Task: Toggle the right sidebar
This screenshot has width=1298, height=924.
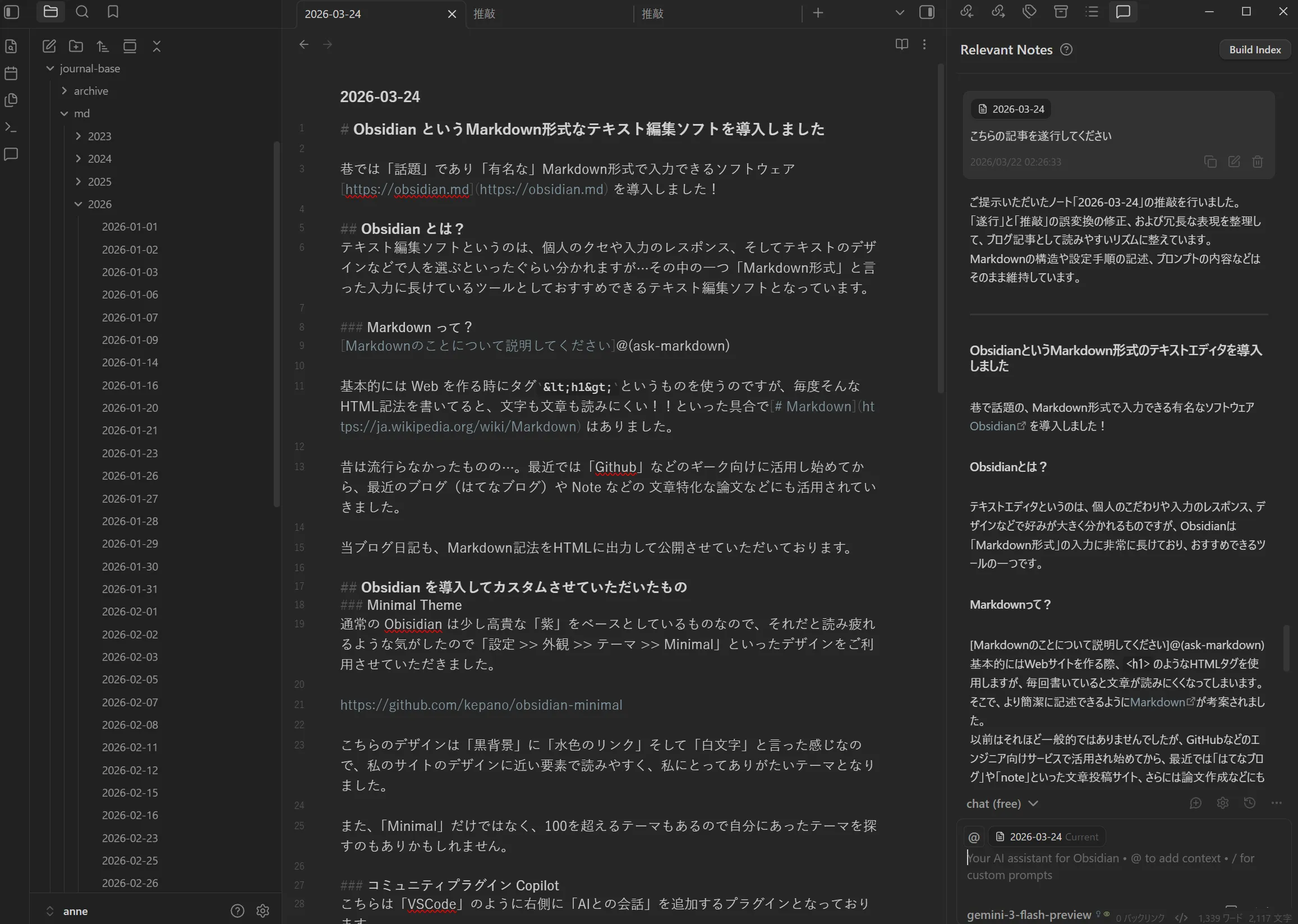Action: [x=927, y=12]
